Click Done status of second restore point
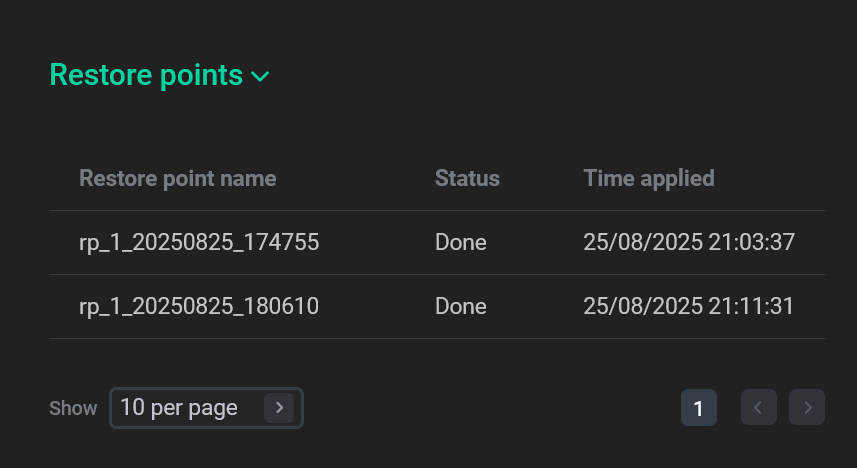 461,306
